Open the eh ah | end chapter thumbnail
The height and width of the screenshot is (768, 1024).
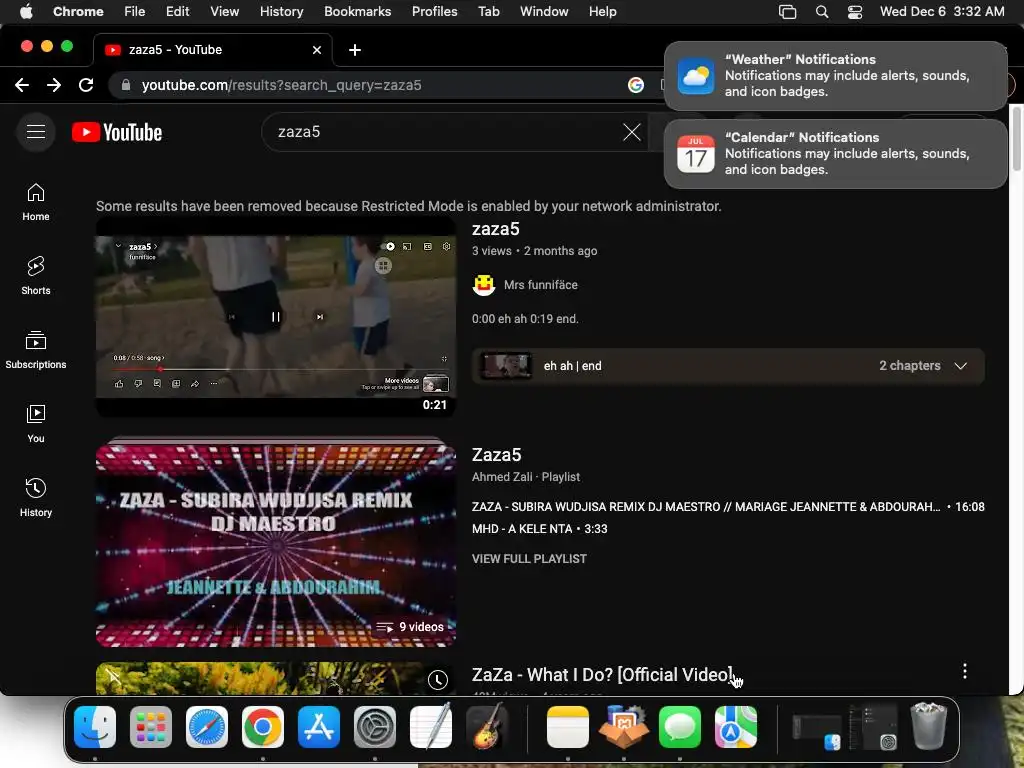[505, 366]
